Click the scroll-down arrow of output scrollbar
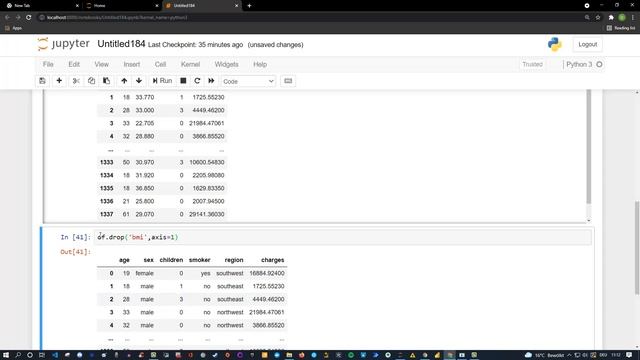Screen dimensions: 640x360 pos(589,220)
